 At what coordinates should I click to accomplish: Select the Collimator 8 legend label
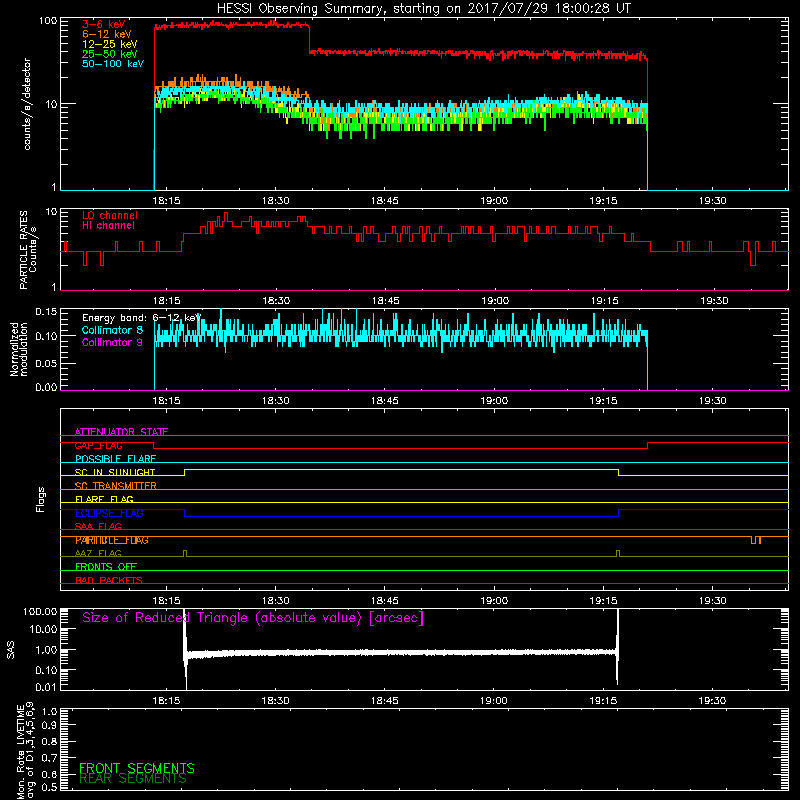[x=112, y=330]
